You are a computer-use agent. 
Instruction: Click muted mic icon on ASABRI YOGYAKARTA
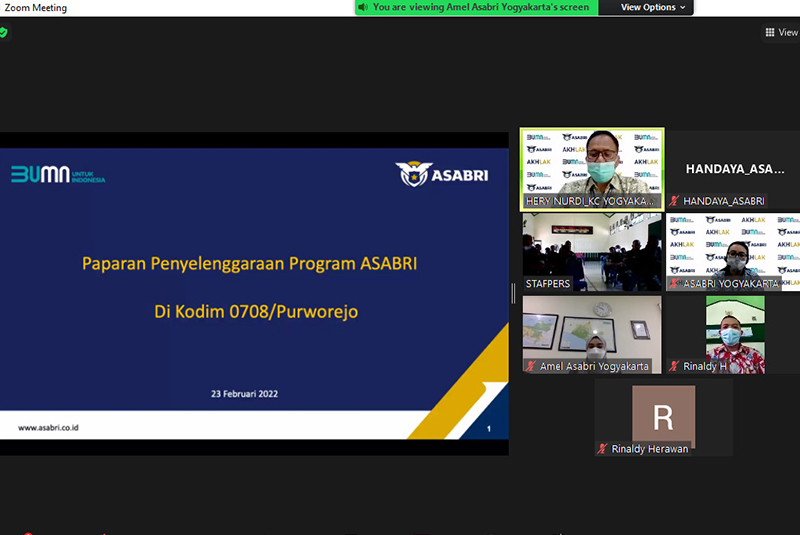[674, 284]
